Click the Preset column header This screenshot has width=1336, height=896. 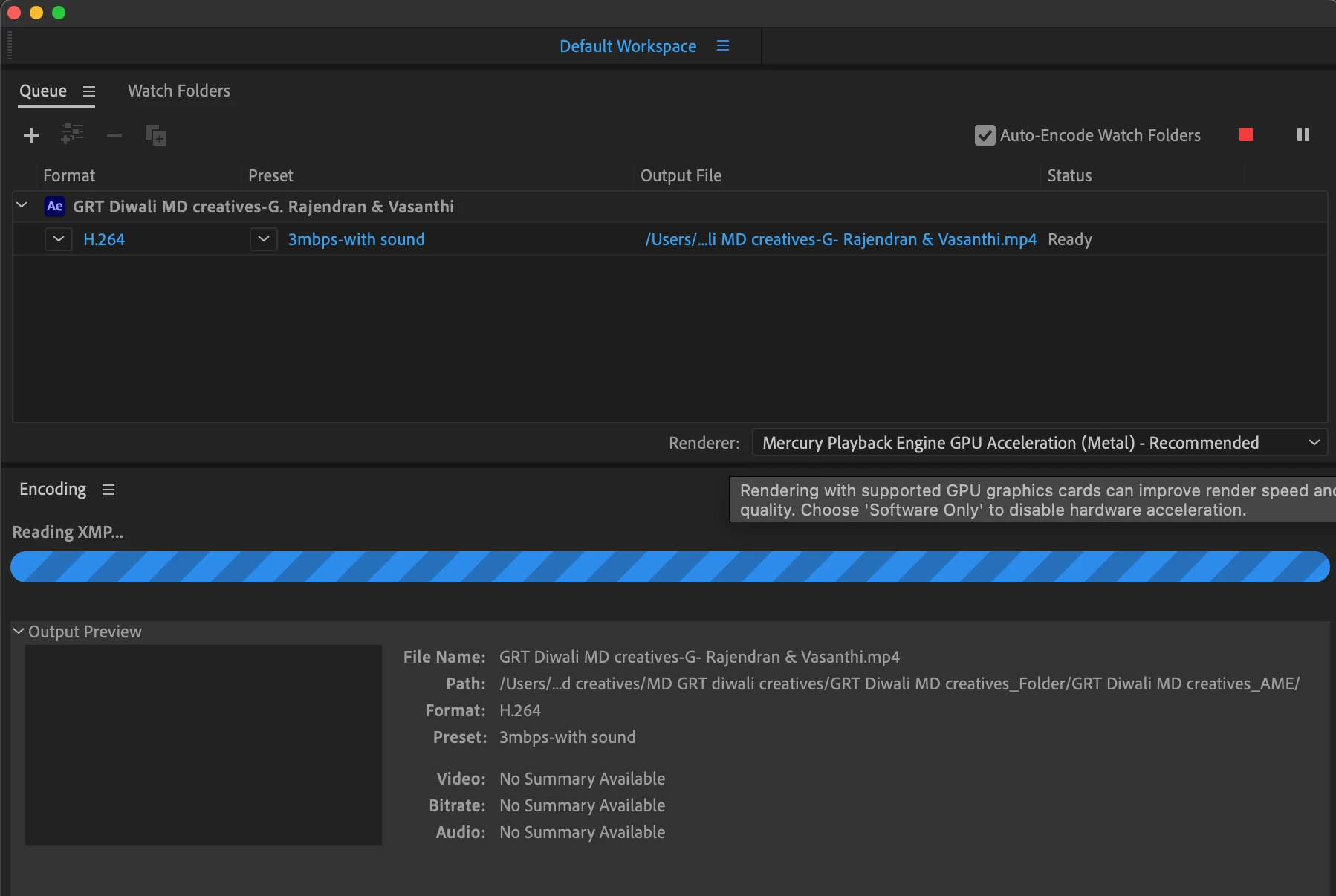pos(270,175)
